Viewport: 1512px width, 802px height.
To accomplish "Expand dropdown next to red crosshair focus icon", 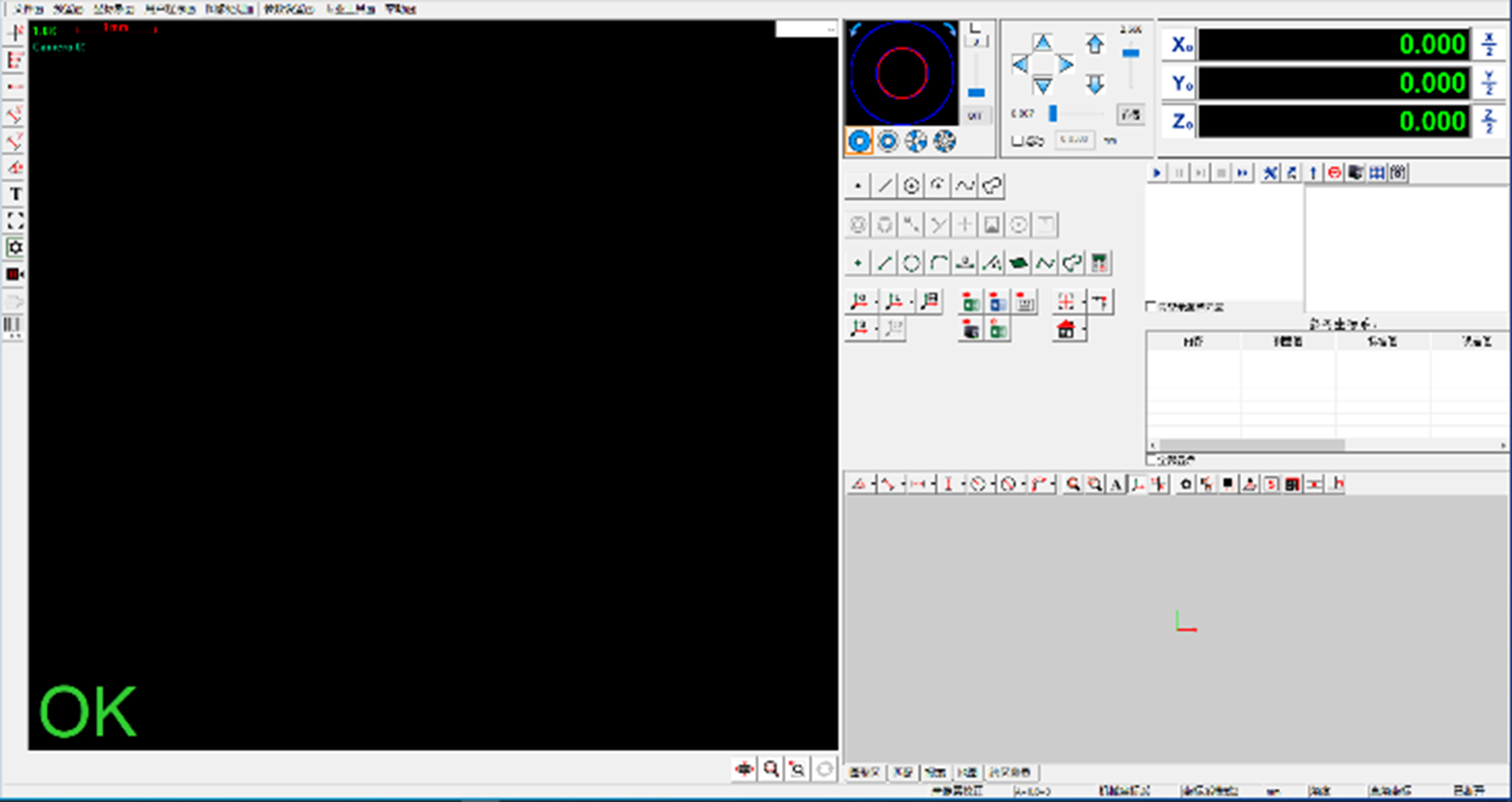I will click(1084, 302).
